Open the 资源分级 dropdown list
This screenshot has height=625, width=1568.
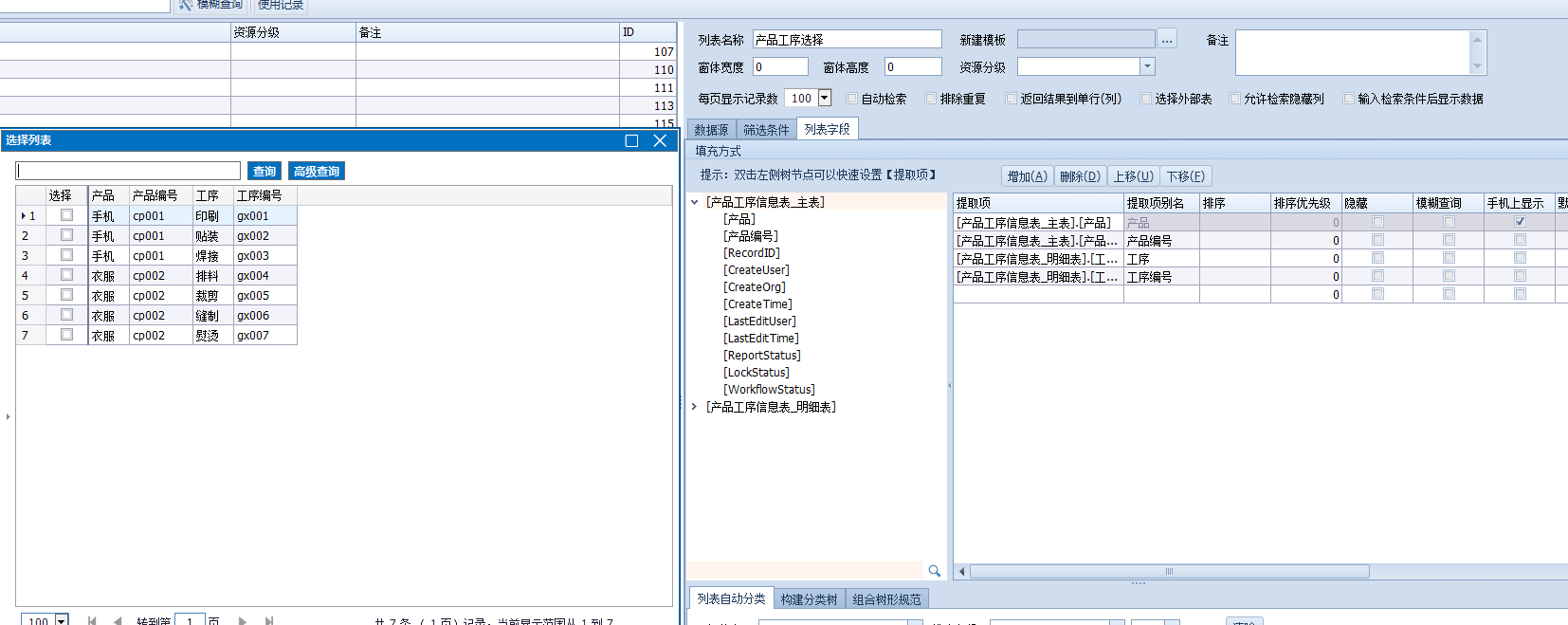click(x=1147, y=66)
